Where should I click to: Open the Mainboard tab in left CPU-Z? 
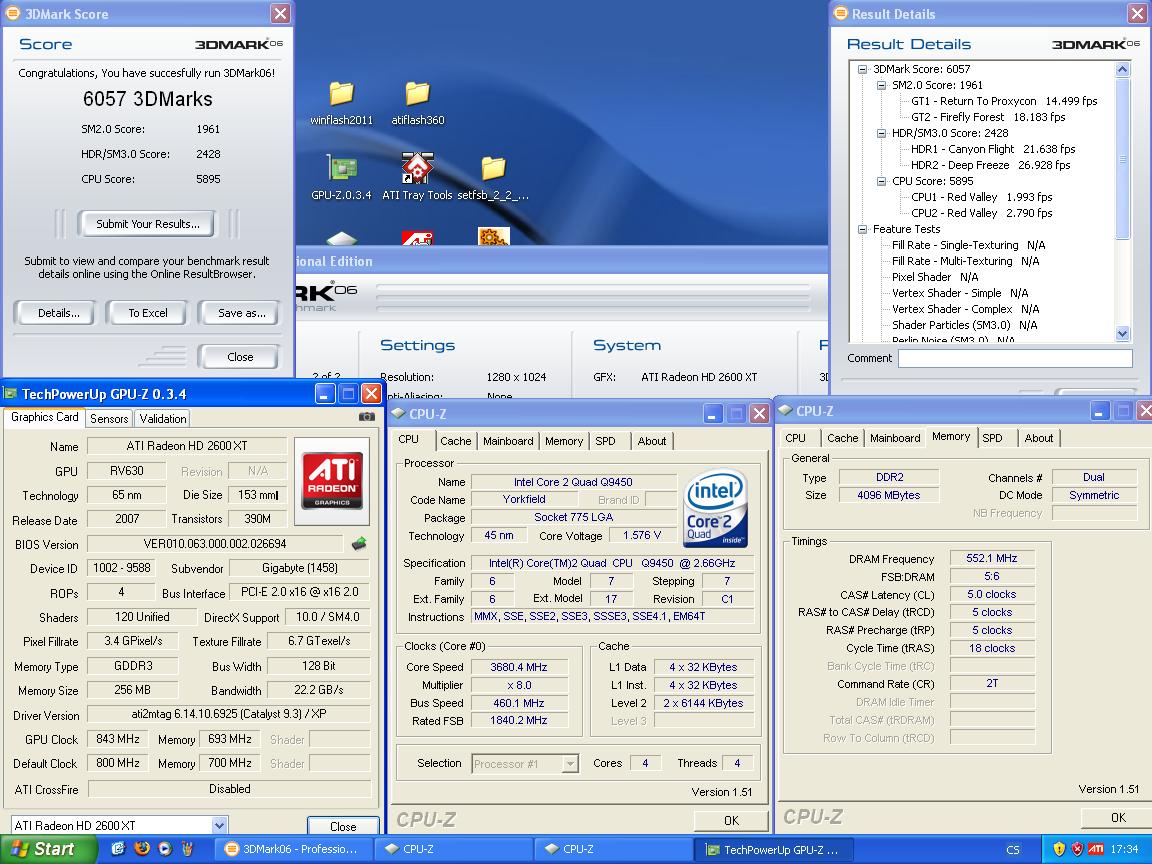pos(508,441)
